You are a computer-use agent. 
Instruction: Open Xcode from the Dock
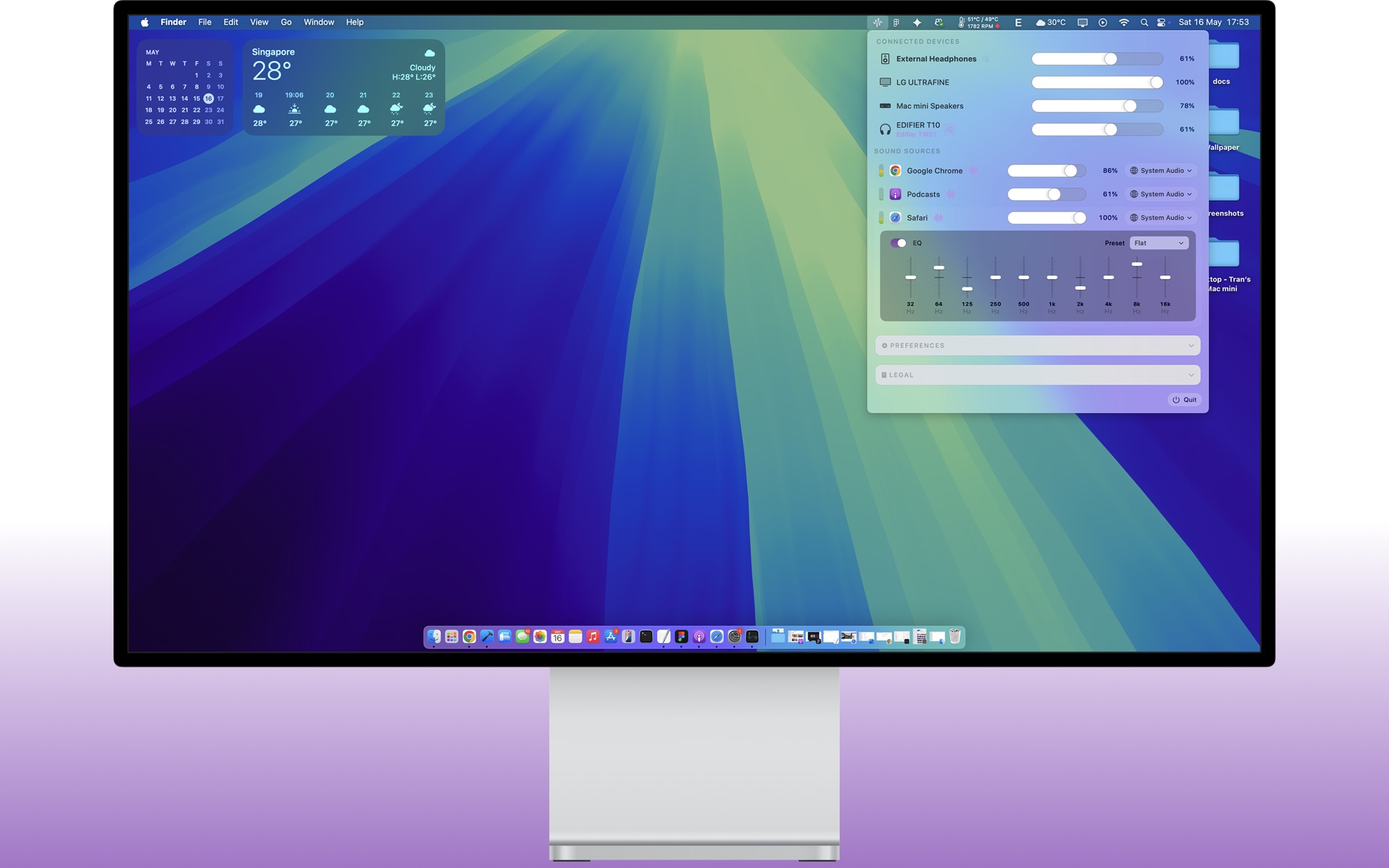pos(487,636)
